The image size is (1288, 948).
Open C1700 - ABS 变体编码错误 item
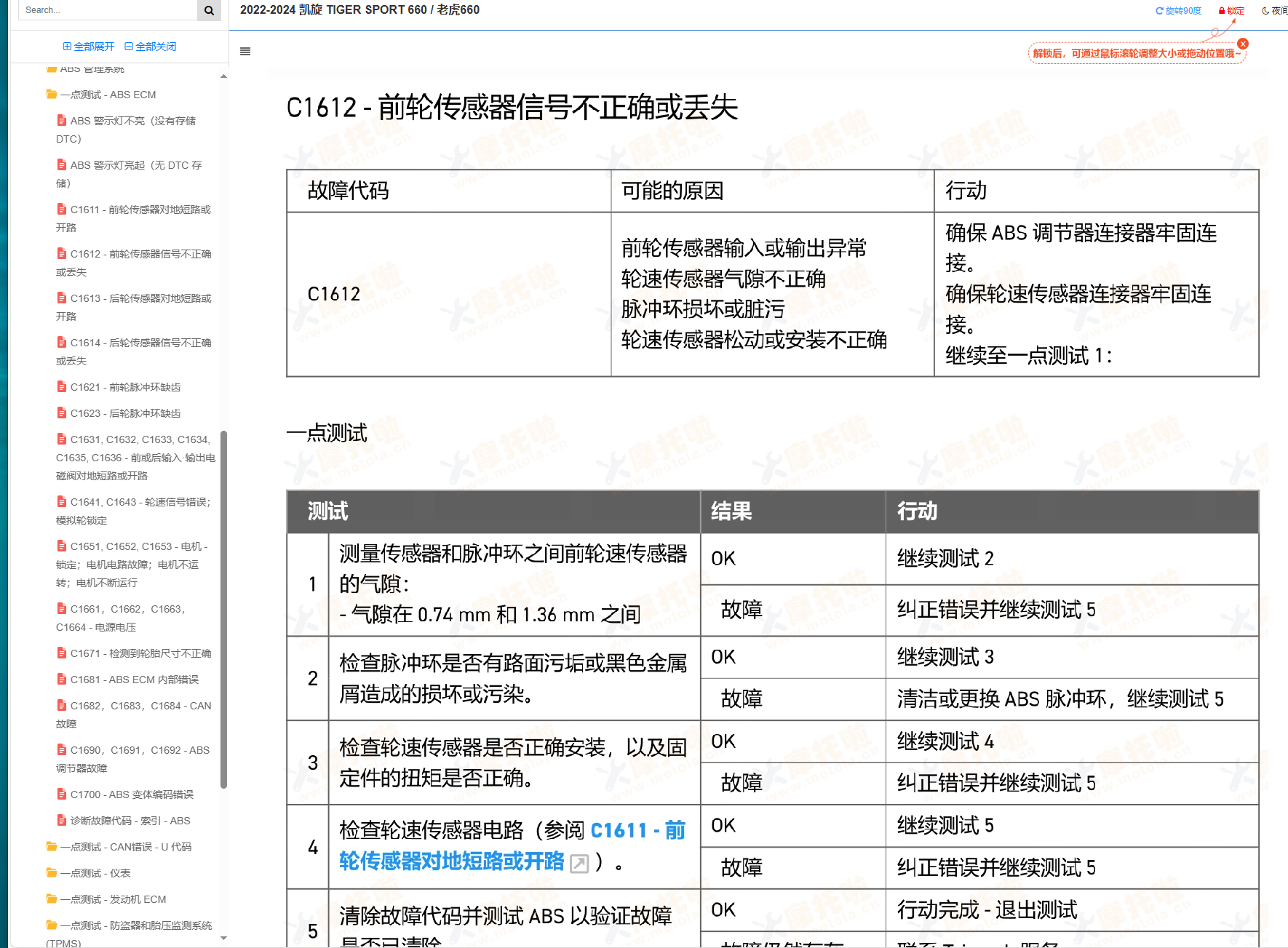pos(125,794)
